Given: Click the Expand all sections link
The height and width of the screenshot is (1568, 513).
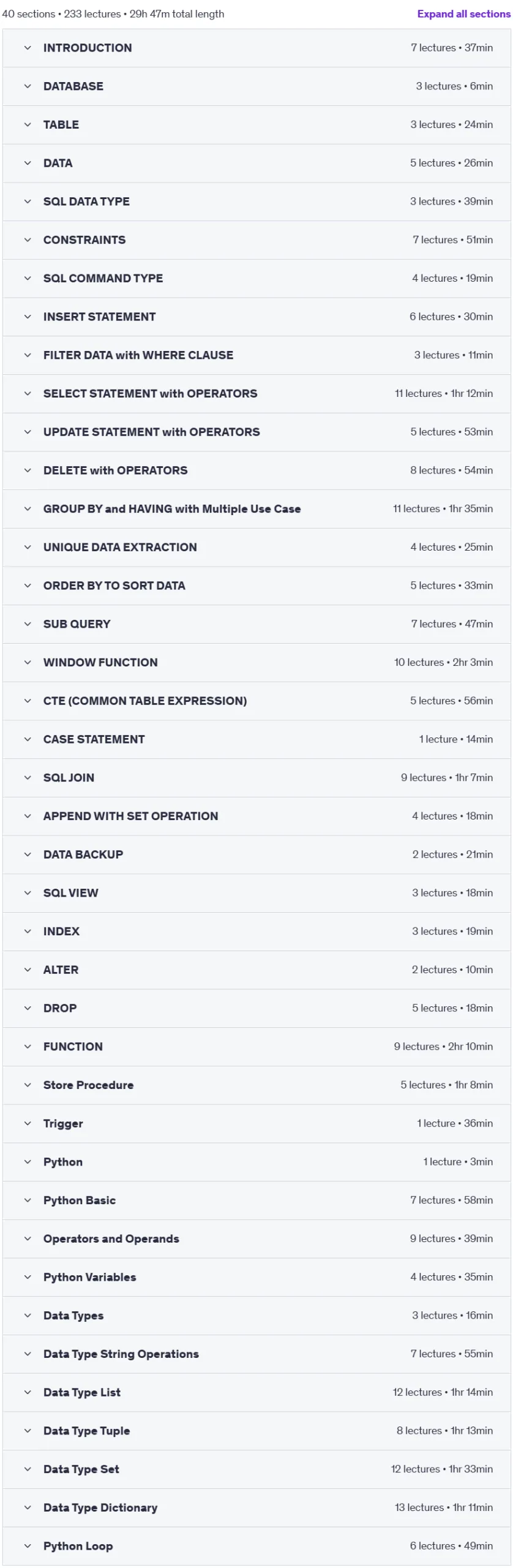Looking at the screenshot, I should (x=463, y=13).
